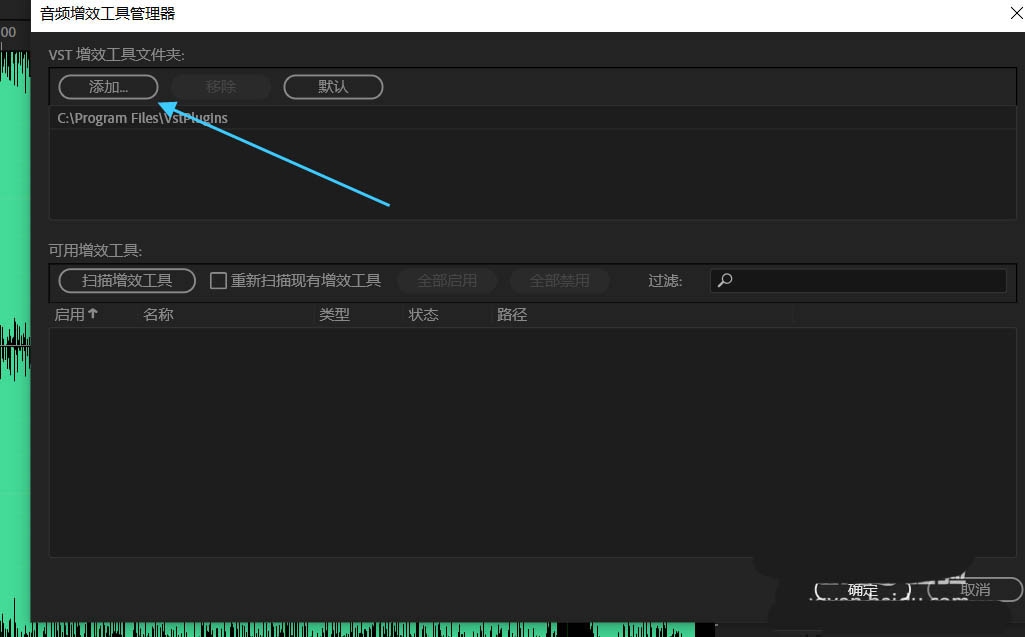Confirm with the 确定 button

click(x=862, y=590)
